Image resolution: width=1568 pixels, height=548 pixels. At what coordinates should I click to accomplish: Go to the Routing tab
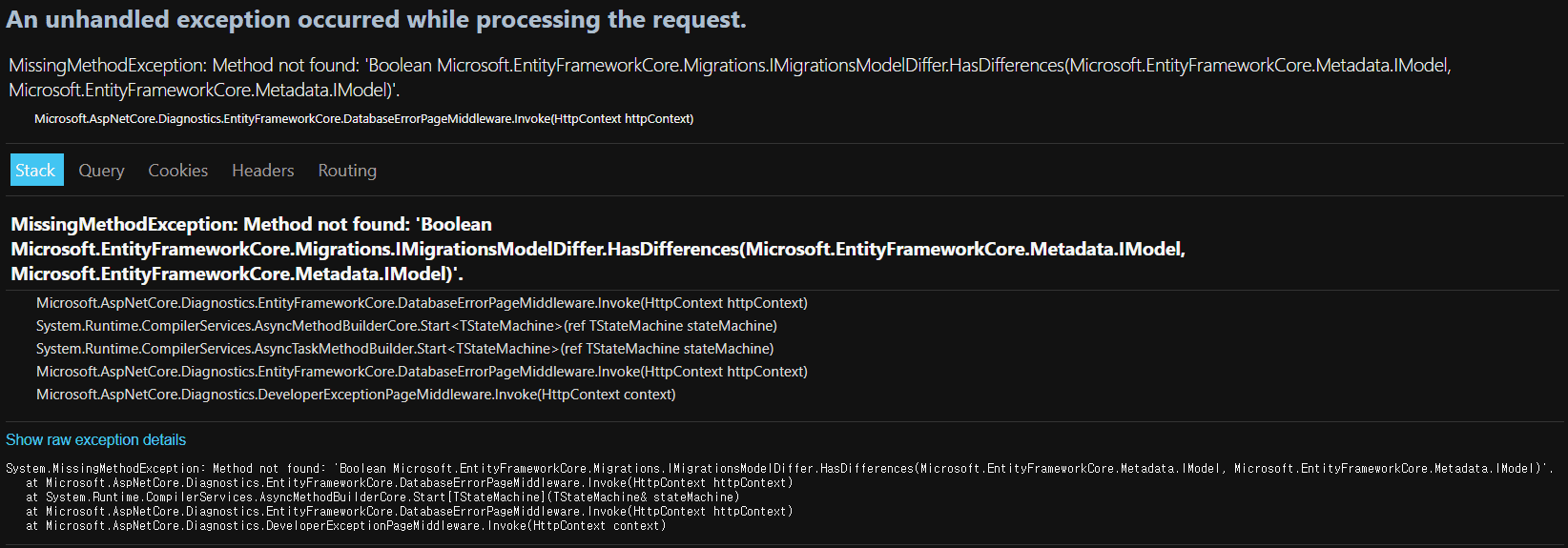[x=347, y=171]
